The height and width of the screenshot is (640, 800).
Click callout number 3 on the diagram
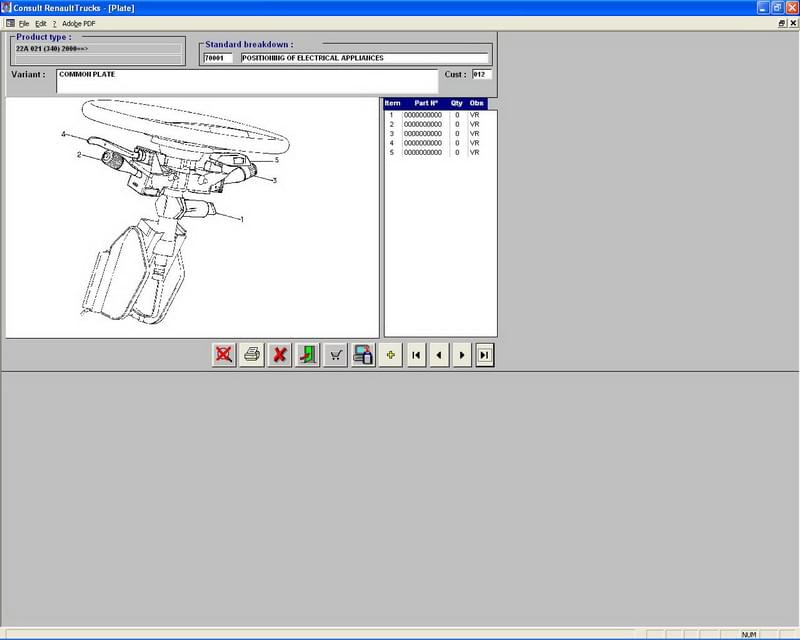pyautogui.click(x=275, y=180)
